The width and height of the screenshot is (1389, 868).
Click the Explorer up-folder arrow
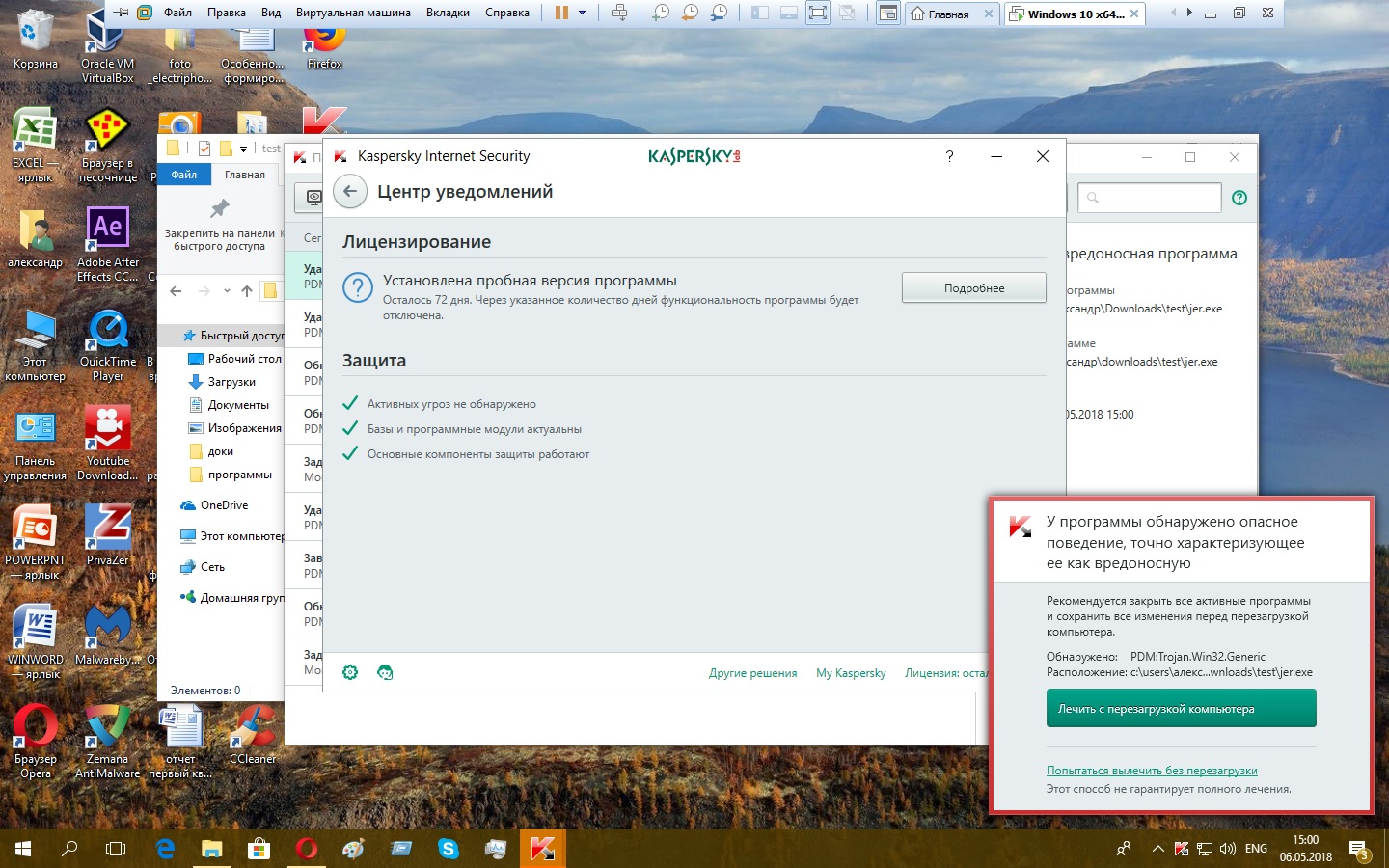247,291
